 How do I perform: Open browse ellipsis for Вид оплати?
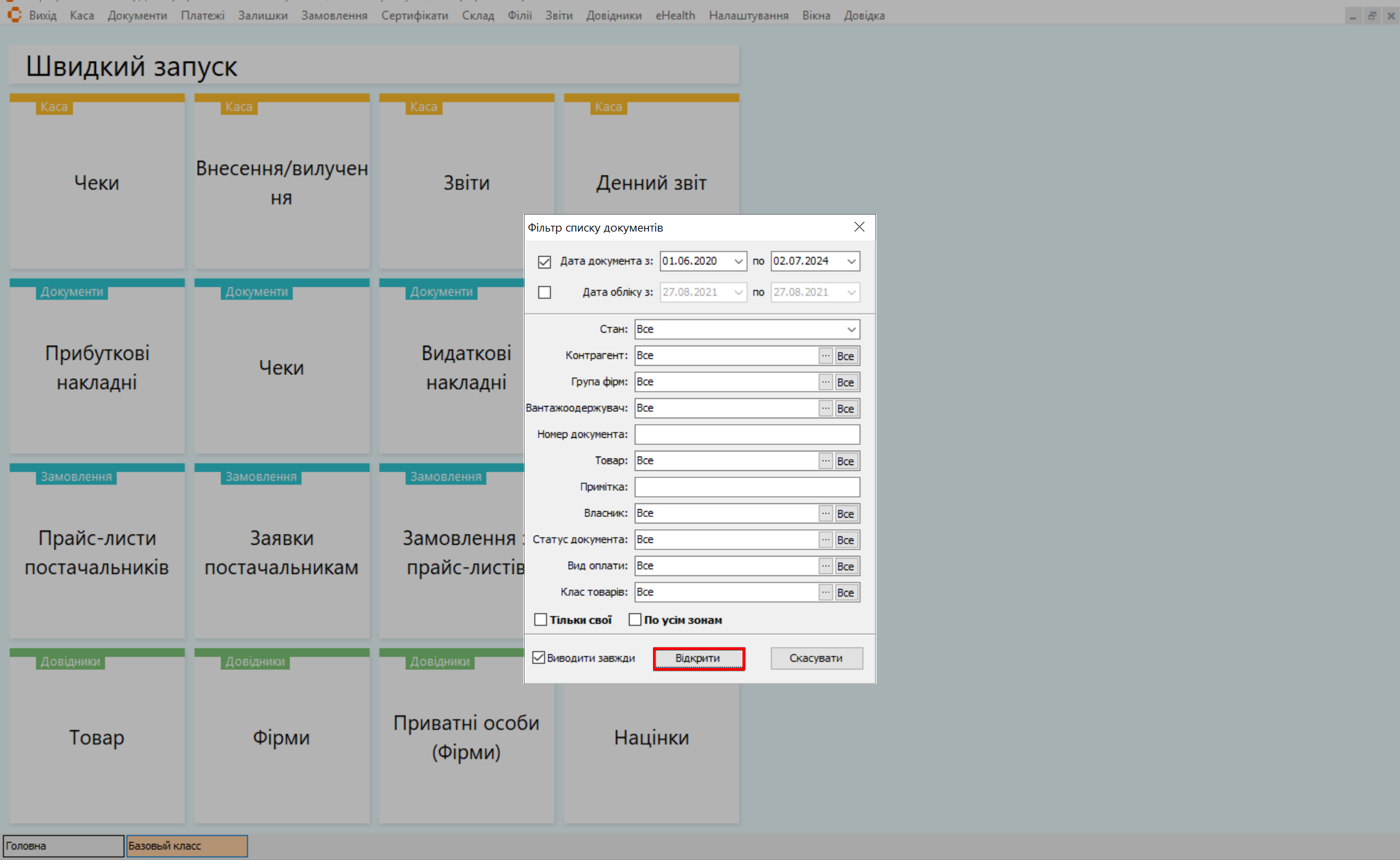(825, 566)
